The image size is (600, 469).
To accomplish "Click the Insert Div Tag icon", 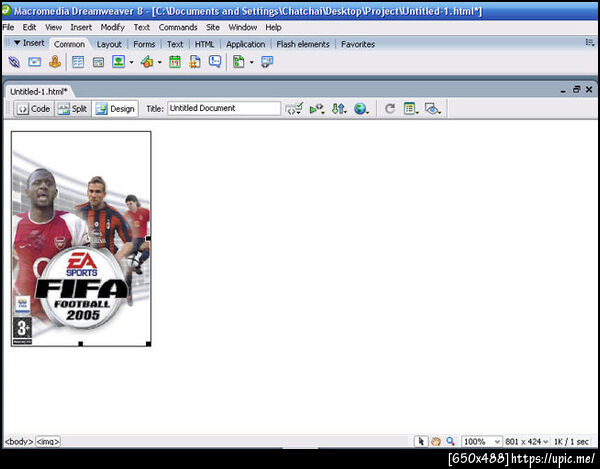I will 98,62.
